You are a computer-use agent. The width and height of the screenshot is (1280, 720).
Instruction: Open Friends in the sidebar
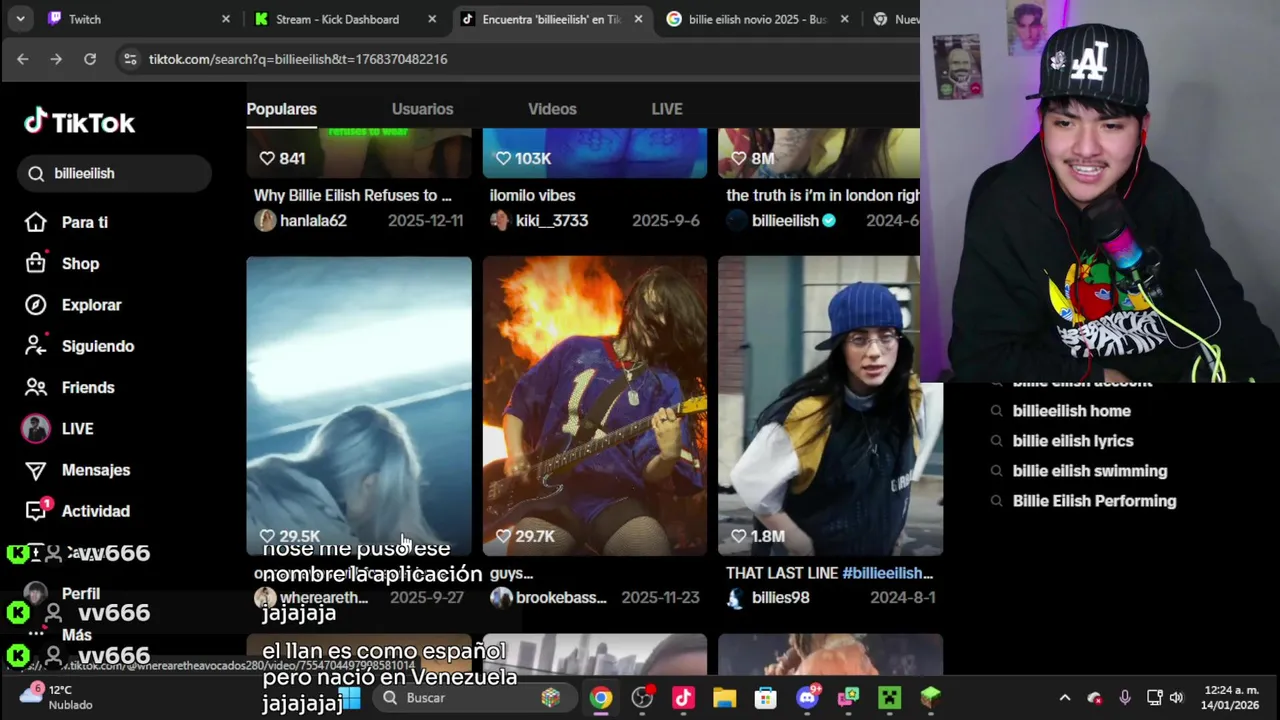69,387
